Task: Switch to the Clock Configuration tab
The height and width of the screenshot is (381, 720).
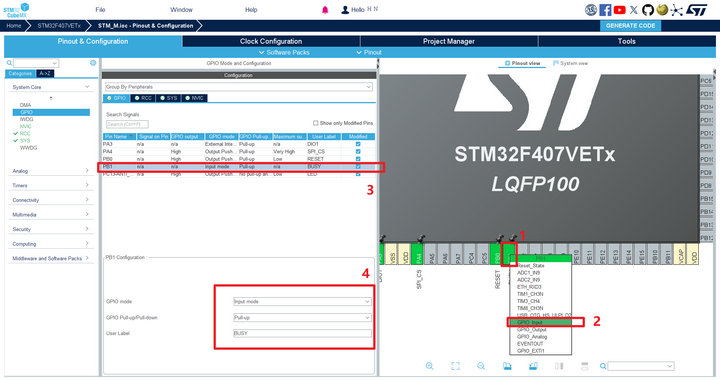Action: pyautogui.click(x=271, y=41)
